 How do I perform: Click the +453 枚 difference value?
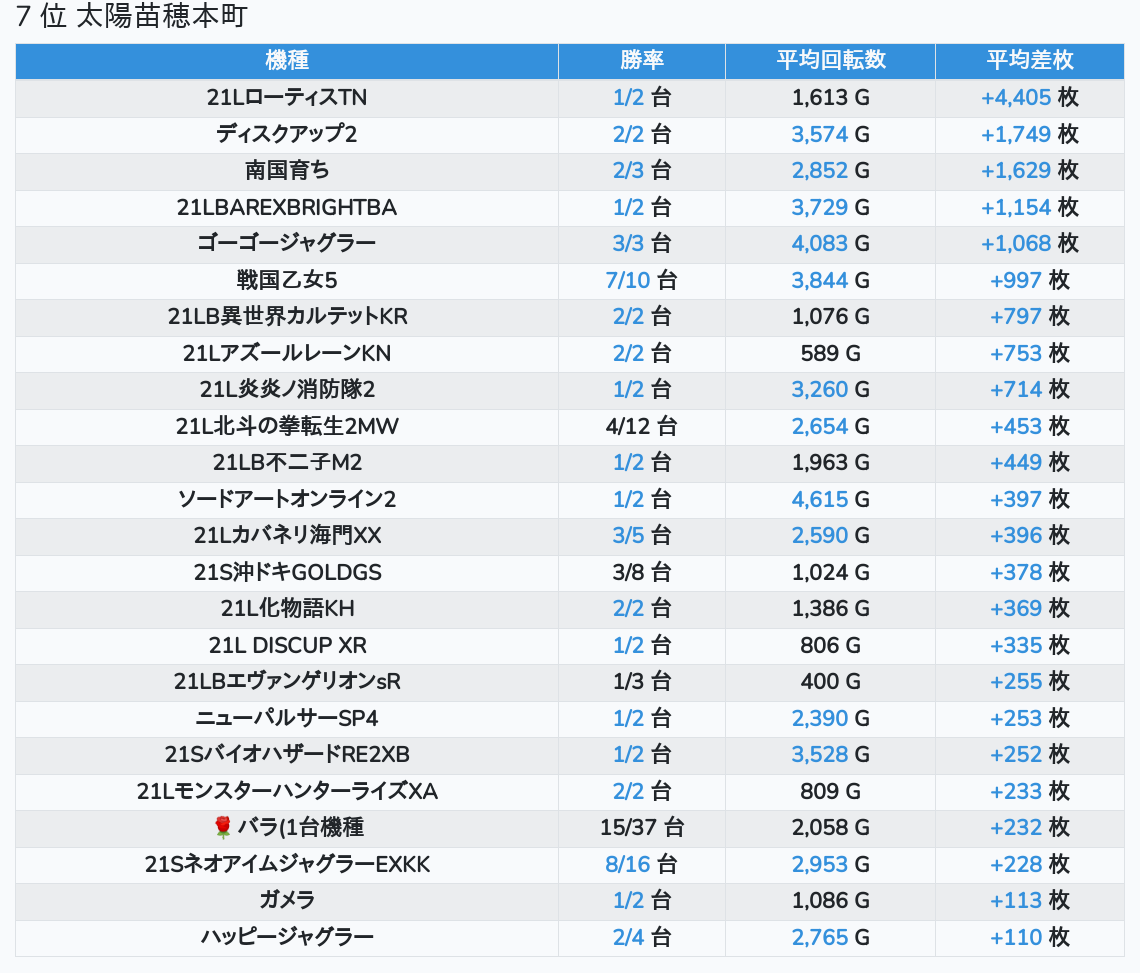coord(1029,426)
